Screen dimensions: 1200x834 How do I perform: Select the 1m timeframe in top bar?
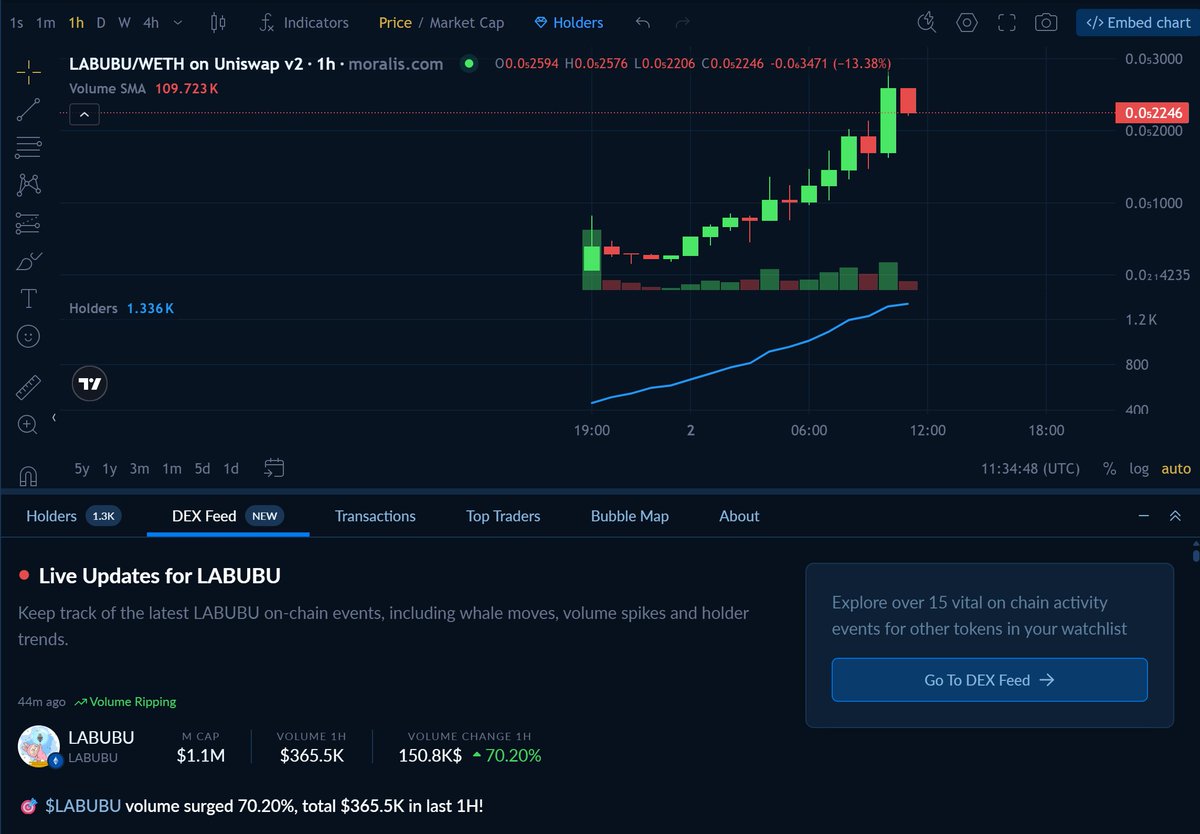(x=45, y=22)
